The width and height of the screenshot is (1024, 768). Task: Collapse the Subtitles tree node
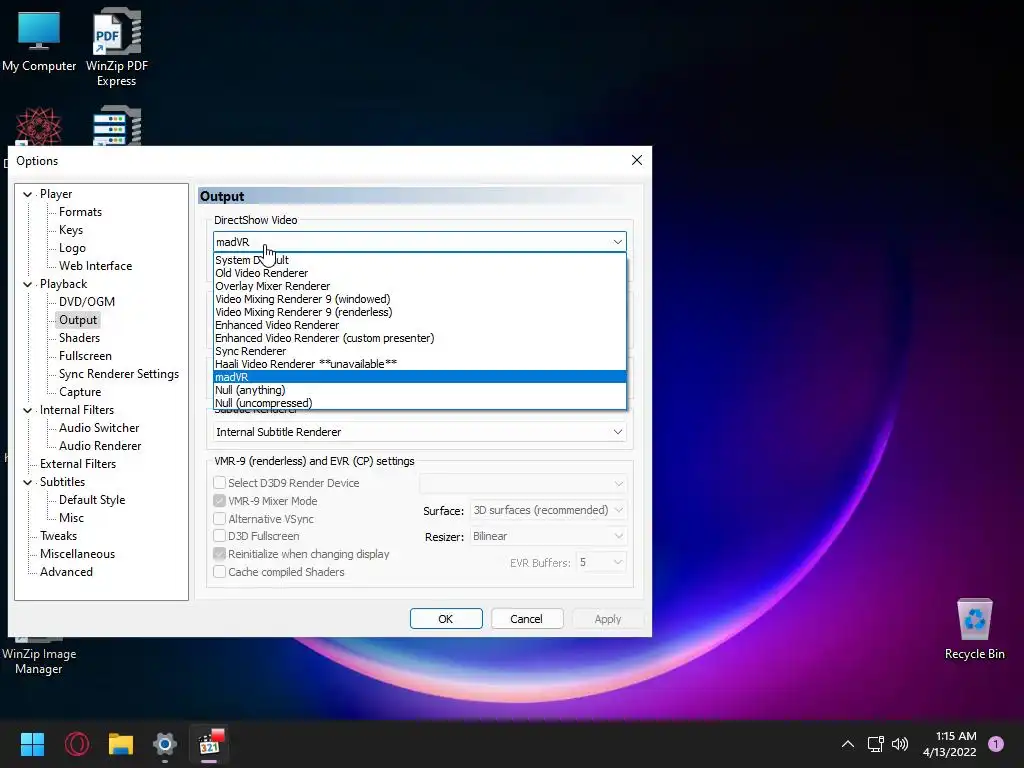27,482
